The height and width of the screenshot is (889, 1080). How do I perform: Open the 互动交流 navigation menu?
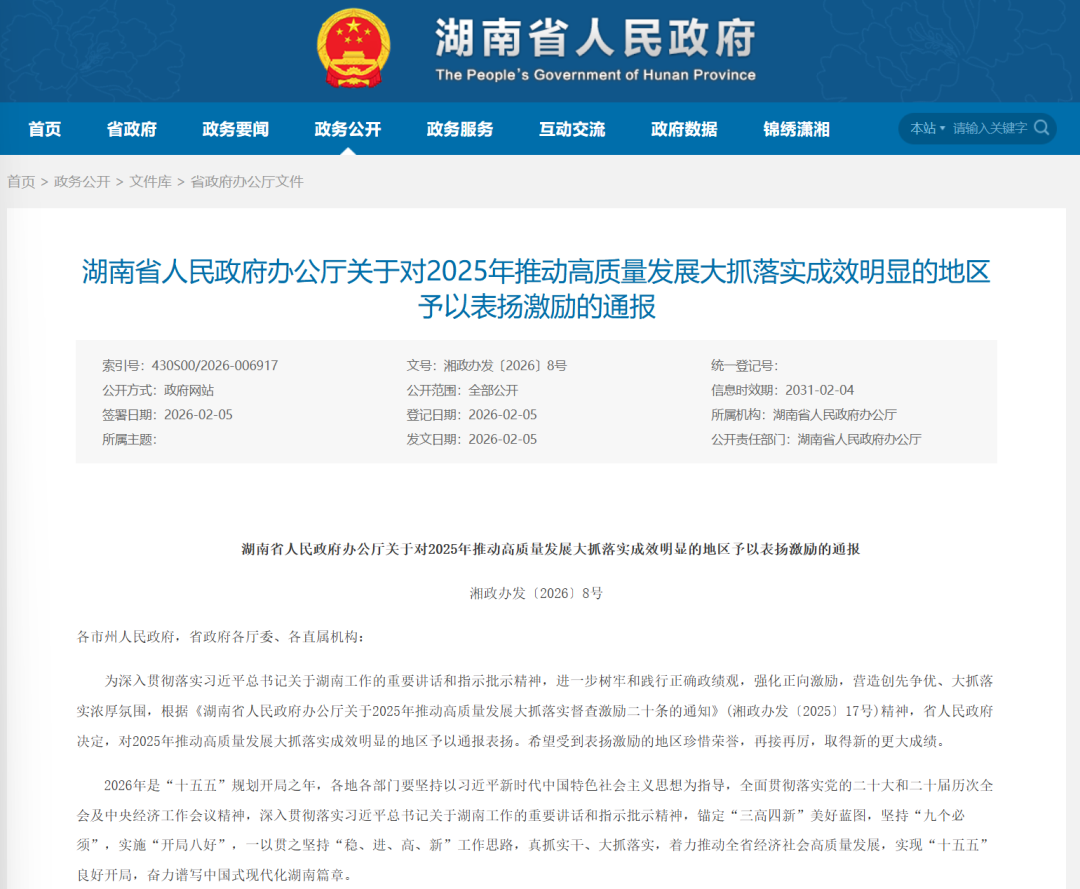point(572,128)
